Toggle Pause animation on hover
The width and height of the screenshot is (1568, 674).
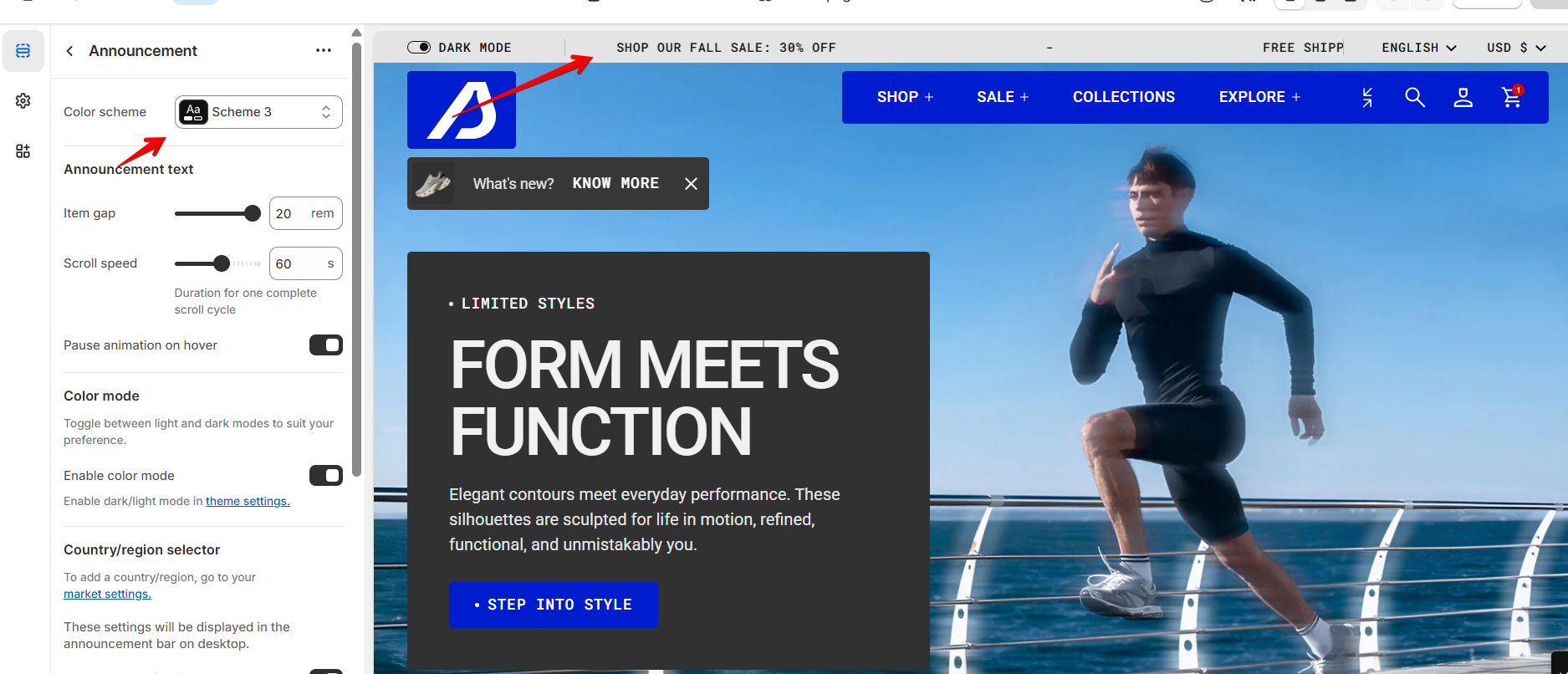[x=326, y=345]
